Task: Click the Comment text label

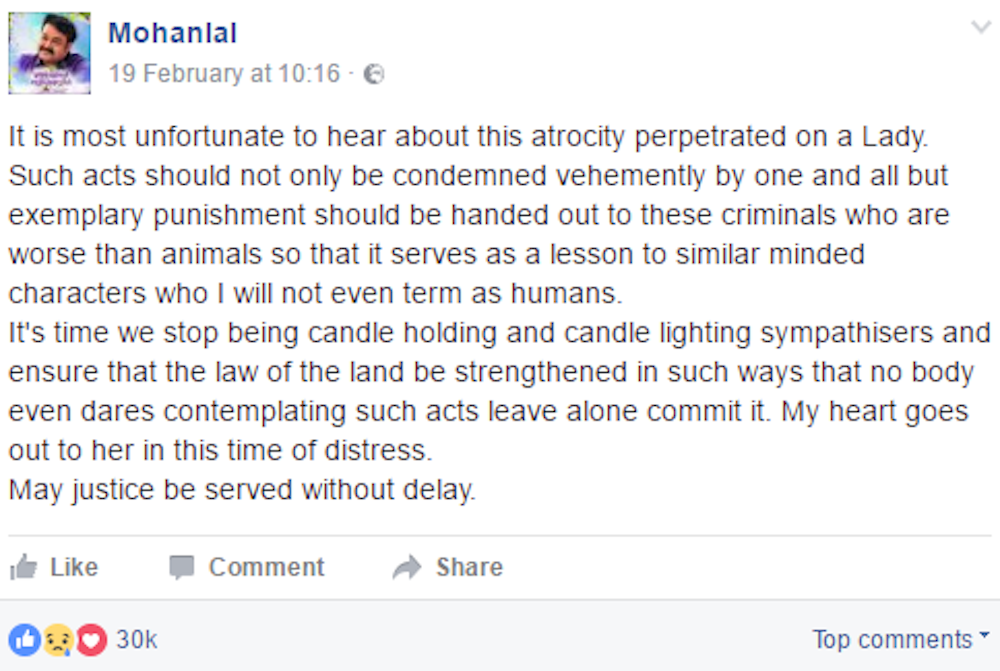Action: coord(267,567)
